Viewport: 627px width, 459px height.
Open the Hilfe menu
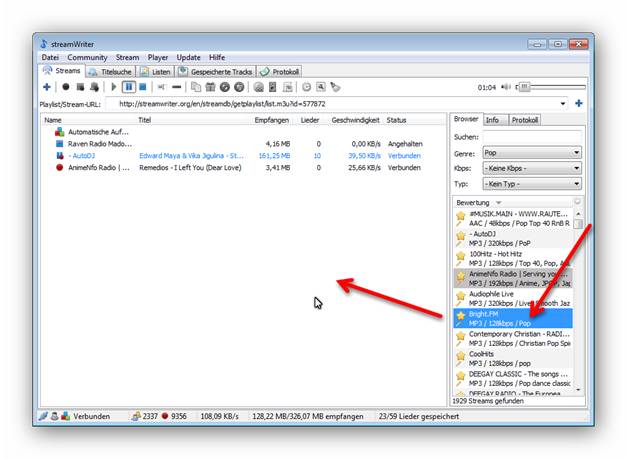[217, 58]
